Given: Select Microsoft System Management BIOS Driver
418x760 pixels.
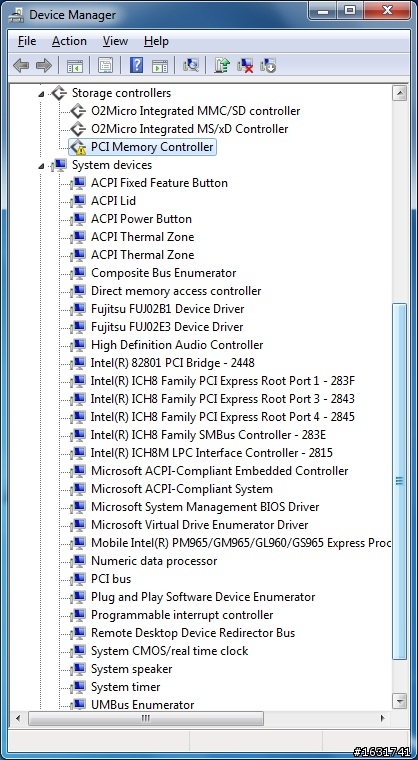Looking at the screenshot, I should pyautogui.click(x=205, y=507).
